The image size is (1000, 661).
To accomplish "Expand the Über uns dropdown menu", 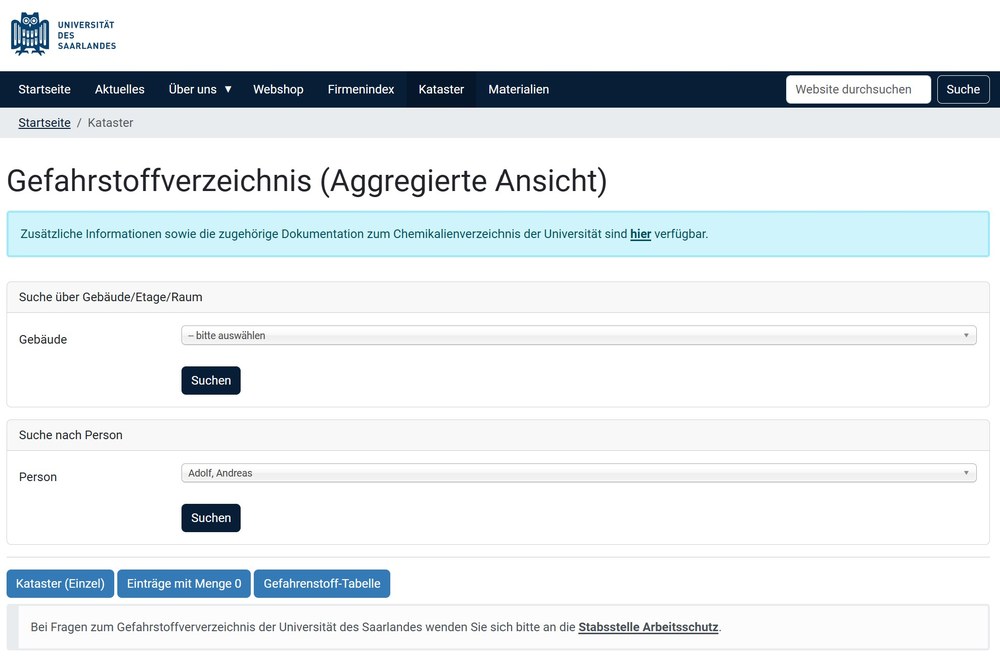I will click(200, 89).
